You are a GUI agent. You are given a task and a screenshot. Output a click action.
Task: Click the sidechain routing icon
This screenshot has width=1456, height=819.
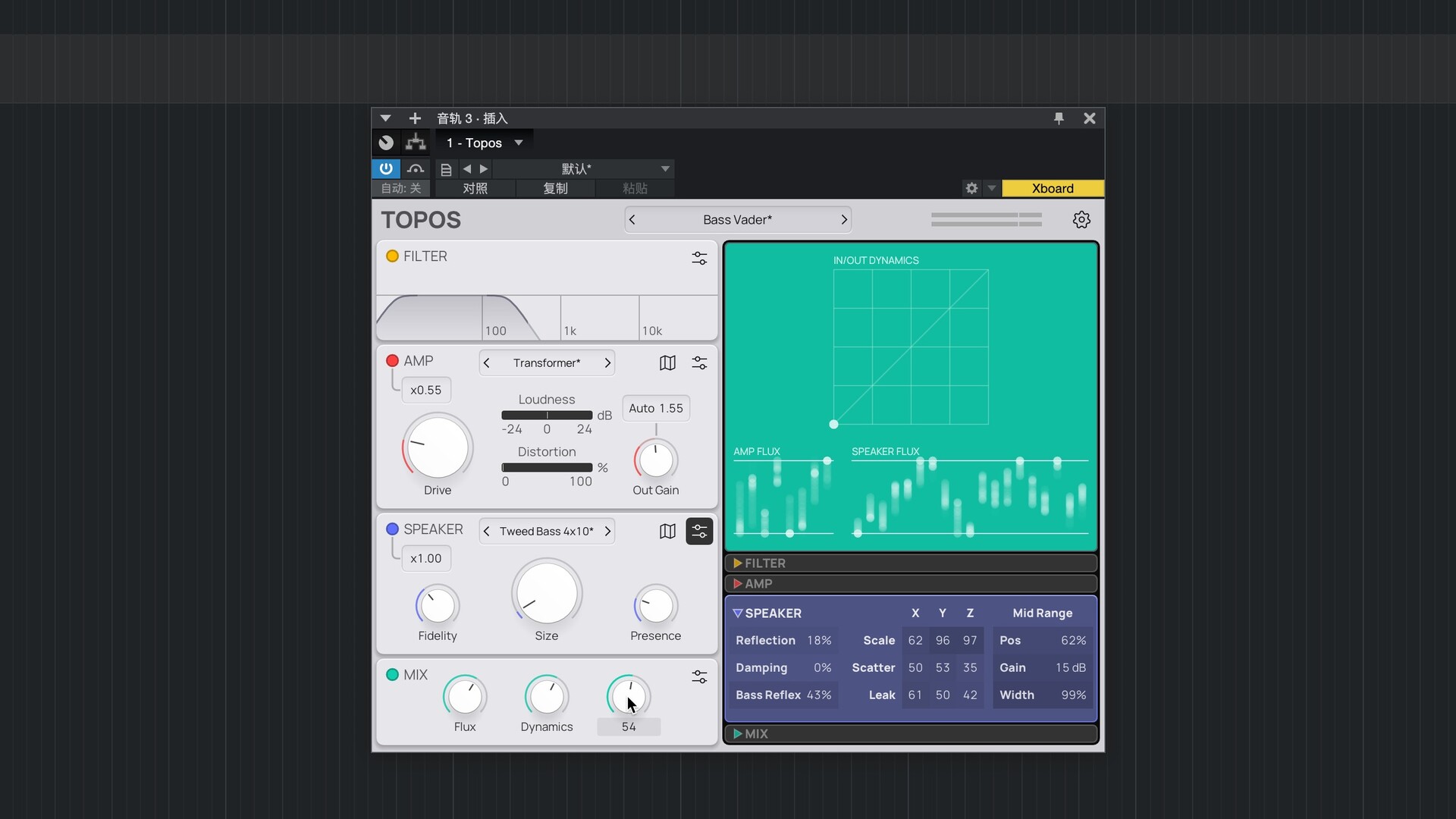pyautogui.click(x=416, y=143)
